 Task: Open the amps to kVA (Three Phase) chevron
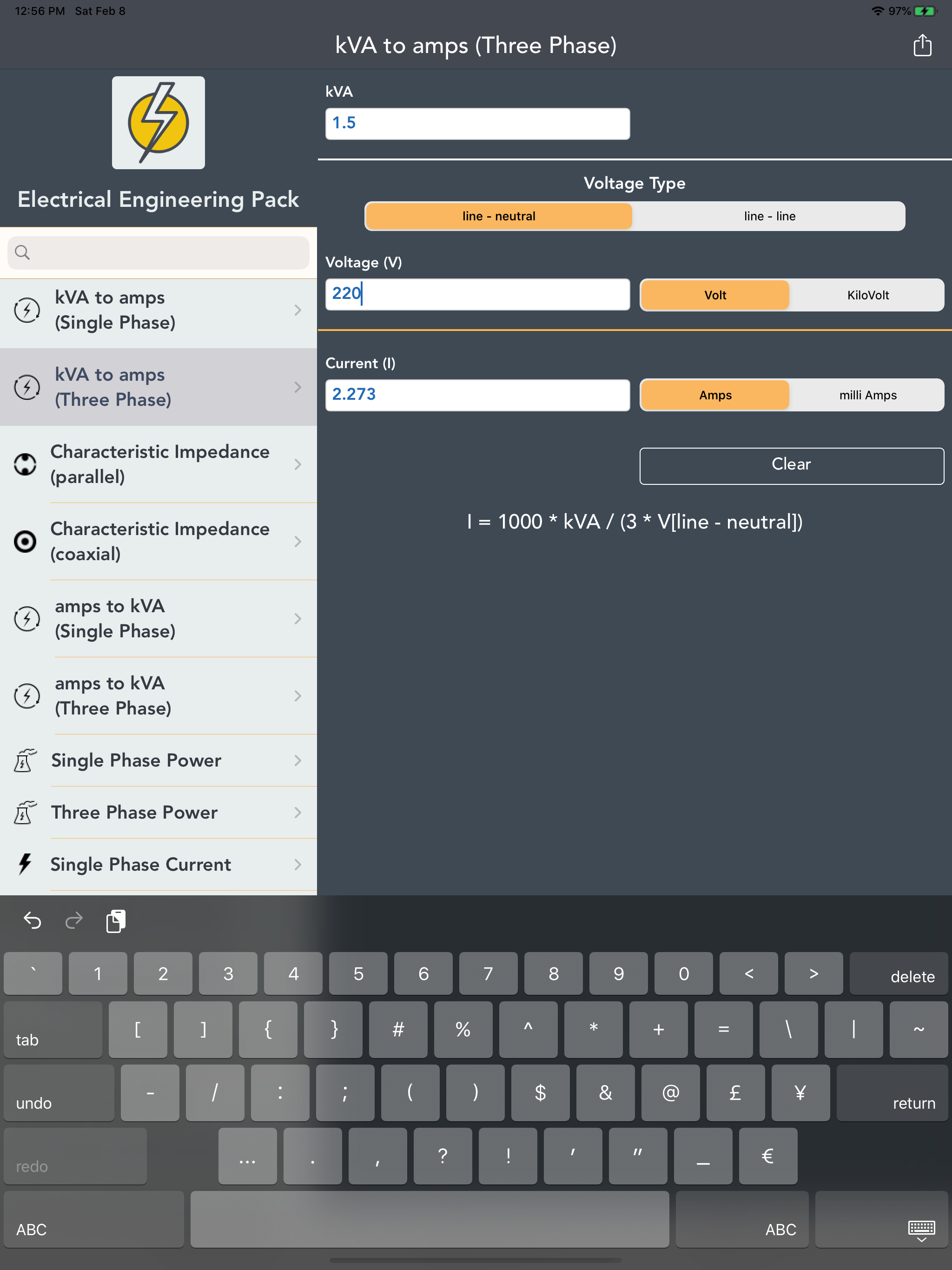pyautogui.click(x=297, y=696)
